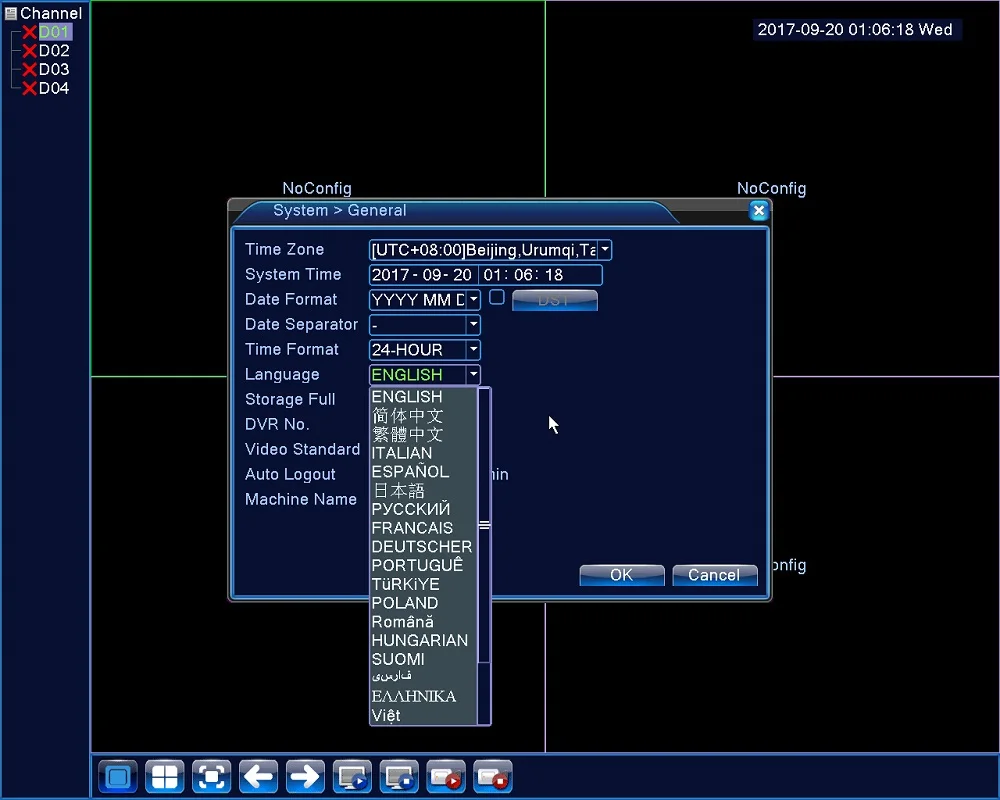Open the Time Format dropdown arrow
This screenshot has width=1000, height=800.
pos(473,350)
